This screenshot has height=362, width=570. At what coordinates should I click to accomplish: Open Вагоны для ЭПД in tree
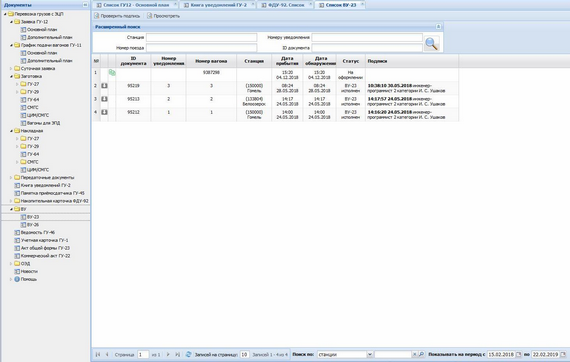[44, 123]
